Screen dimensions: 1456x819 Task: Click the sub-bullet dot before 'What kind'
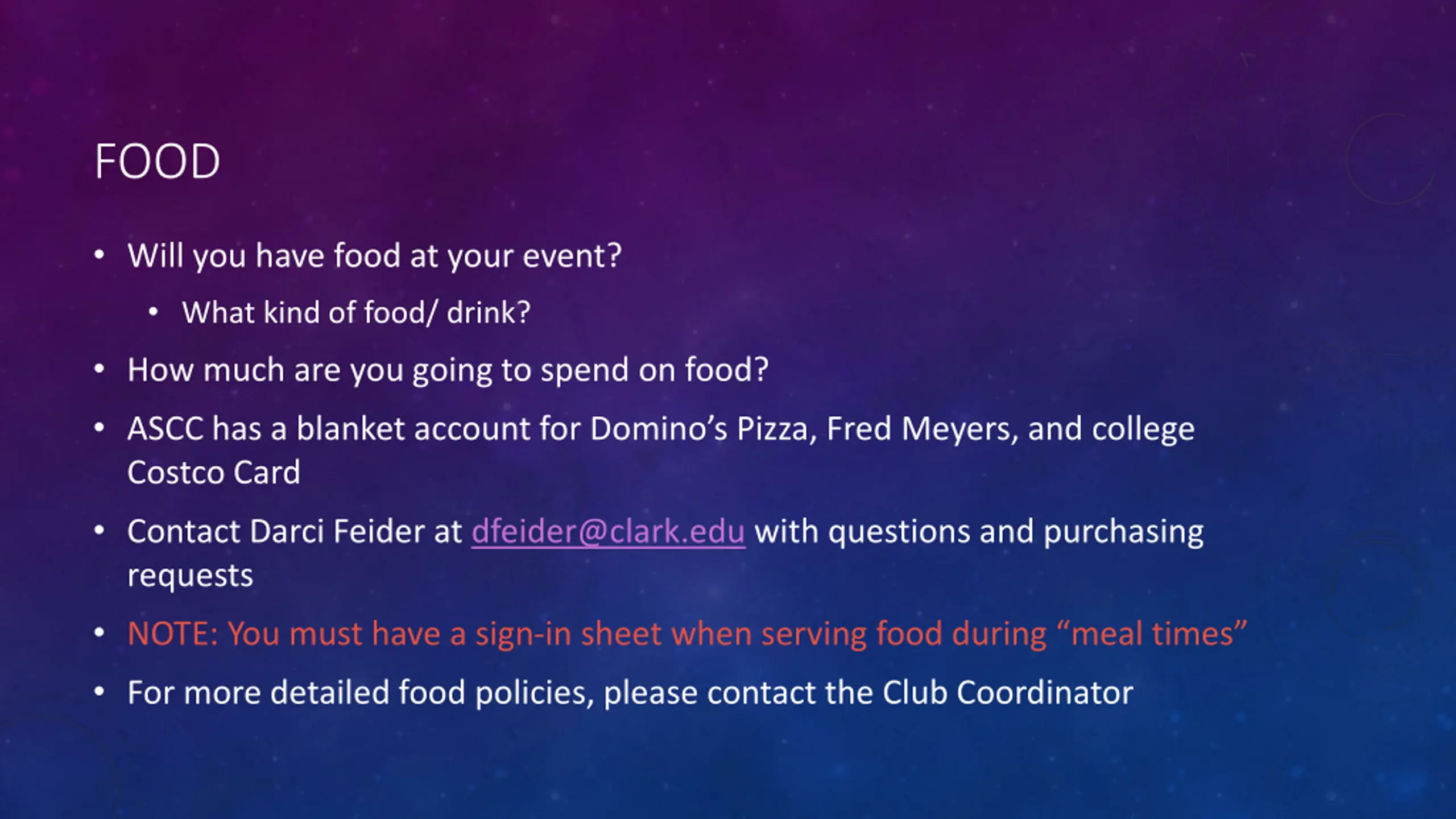click(153, 312)
